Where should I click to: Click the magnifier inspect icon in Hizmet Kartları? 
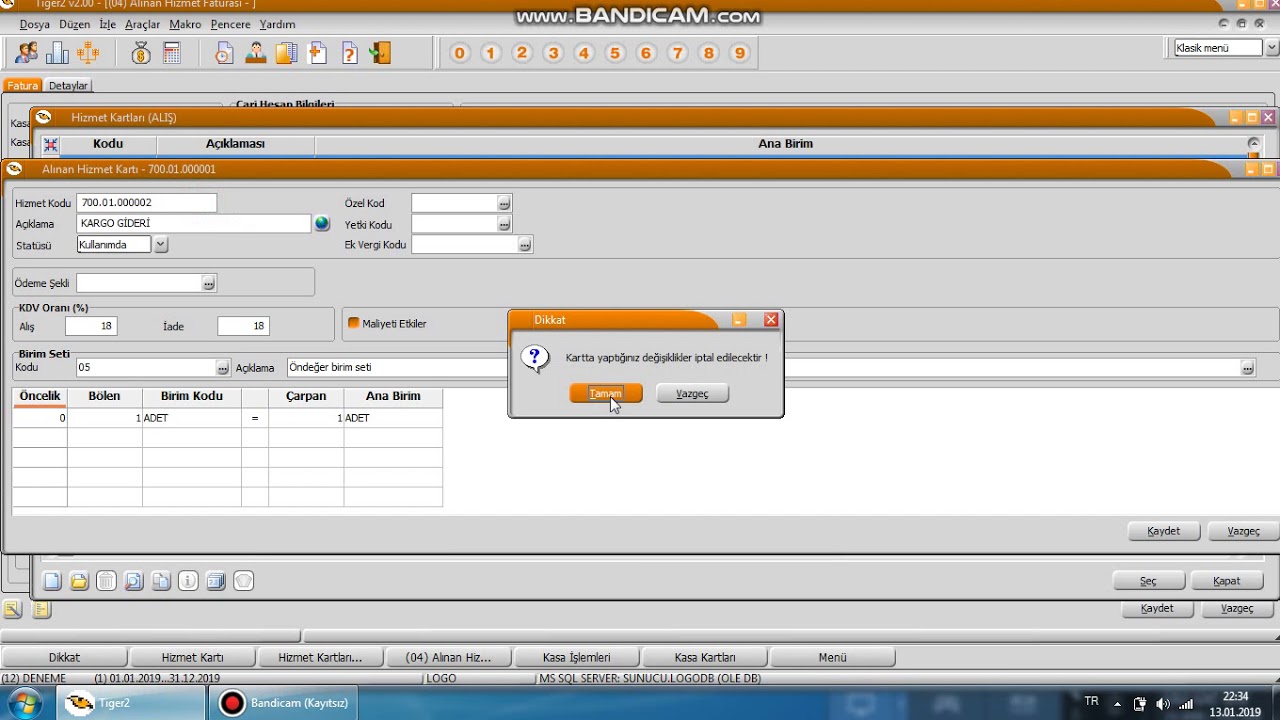134,581
